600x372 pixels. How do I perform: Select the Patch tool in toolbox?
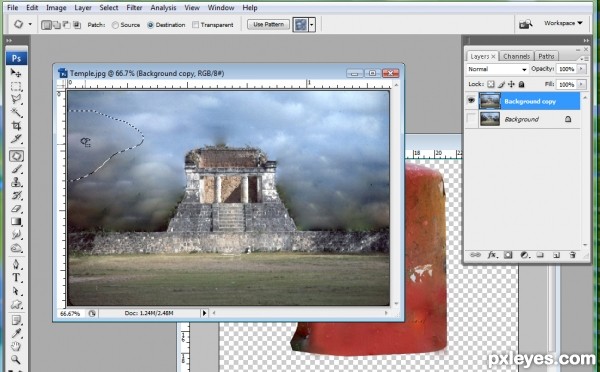tap(16, 156)
